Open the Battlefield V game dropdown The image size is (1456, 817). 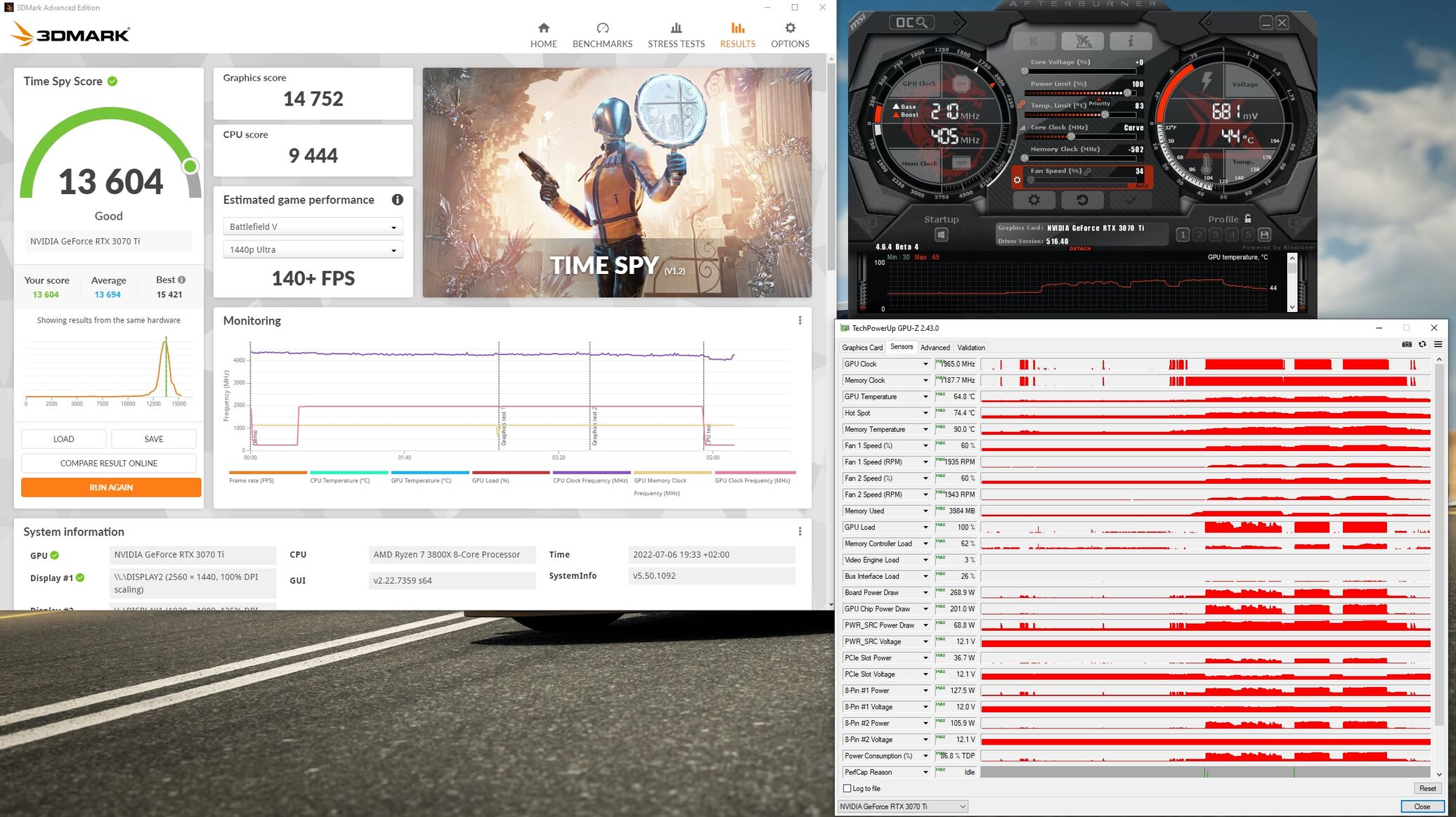(313, 227)
